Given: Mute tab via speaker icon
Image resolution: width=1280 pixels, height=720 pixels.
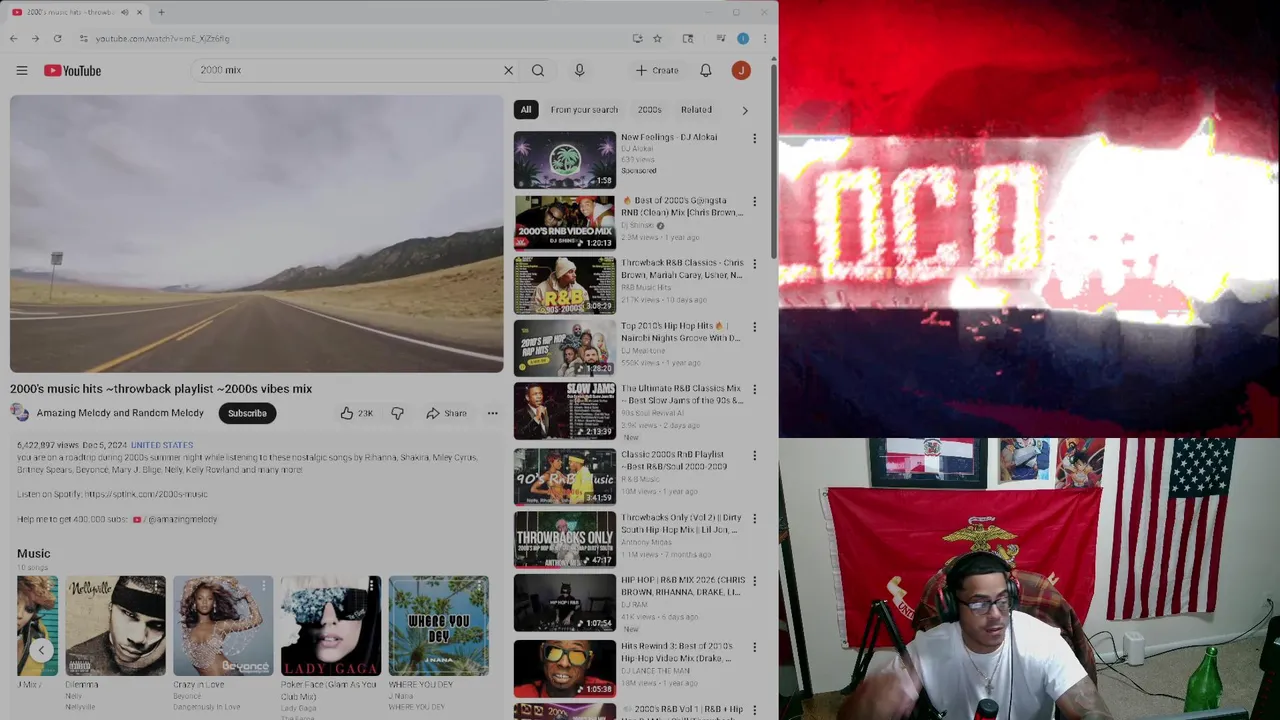Looking at the screenshot, I should (124, 12).
